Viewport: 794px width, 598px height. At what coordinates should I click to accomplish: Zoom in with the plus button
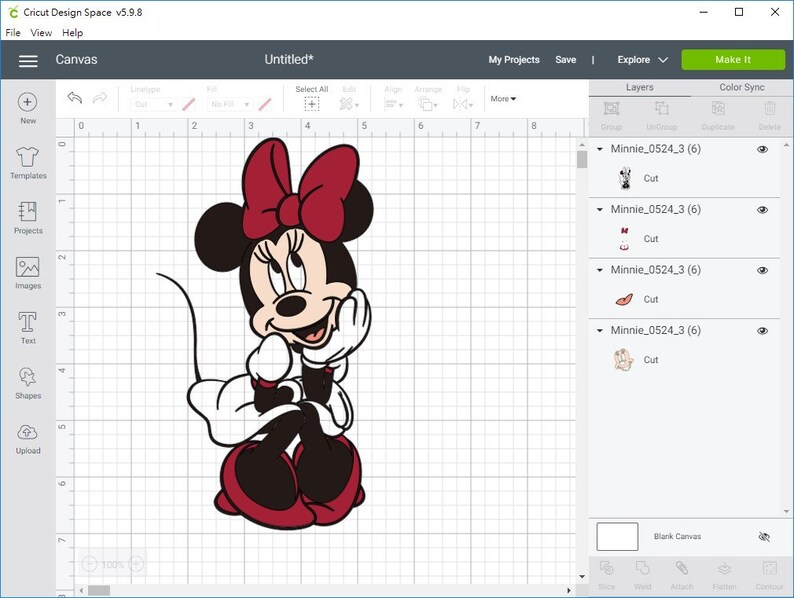click(x=136, y=564)
